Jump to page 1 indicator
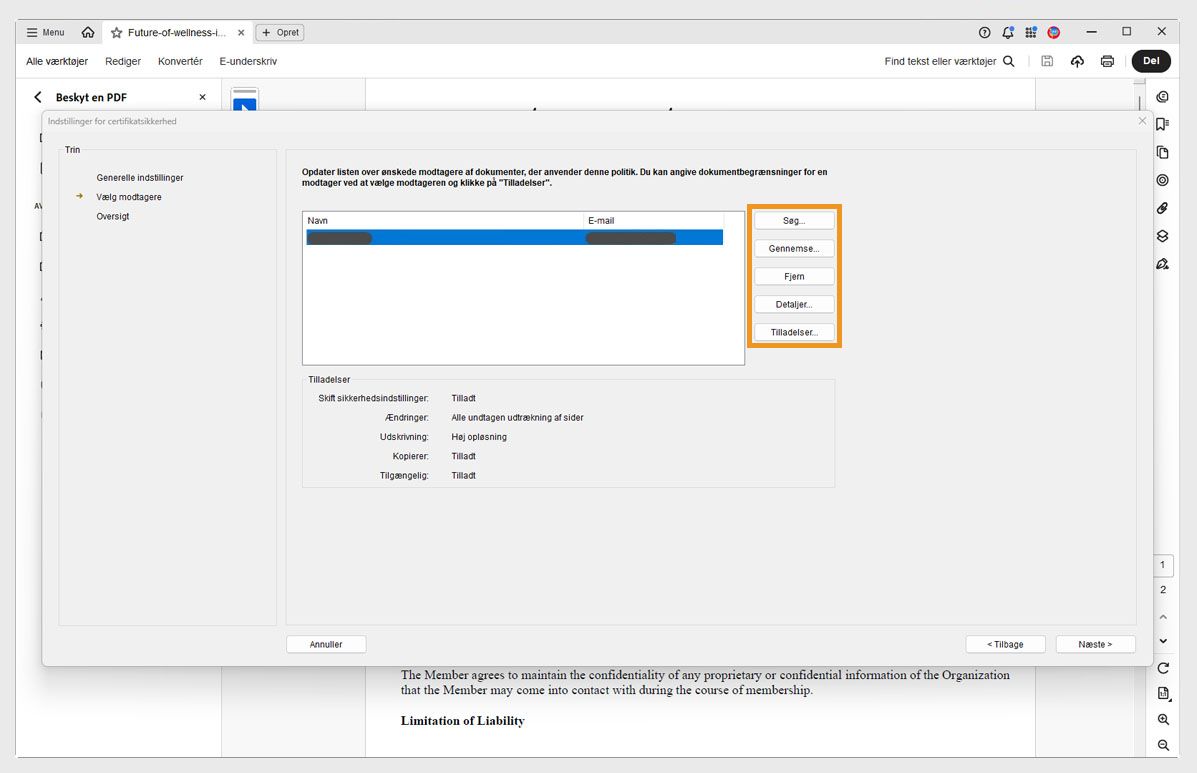Screen dimensions: 1197x773 click(x=1163, y=565)
